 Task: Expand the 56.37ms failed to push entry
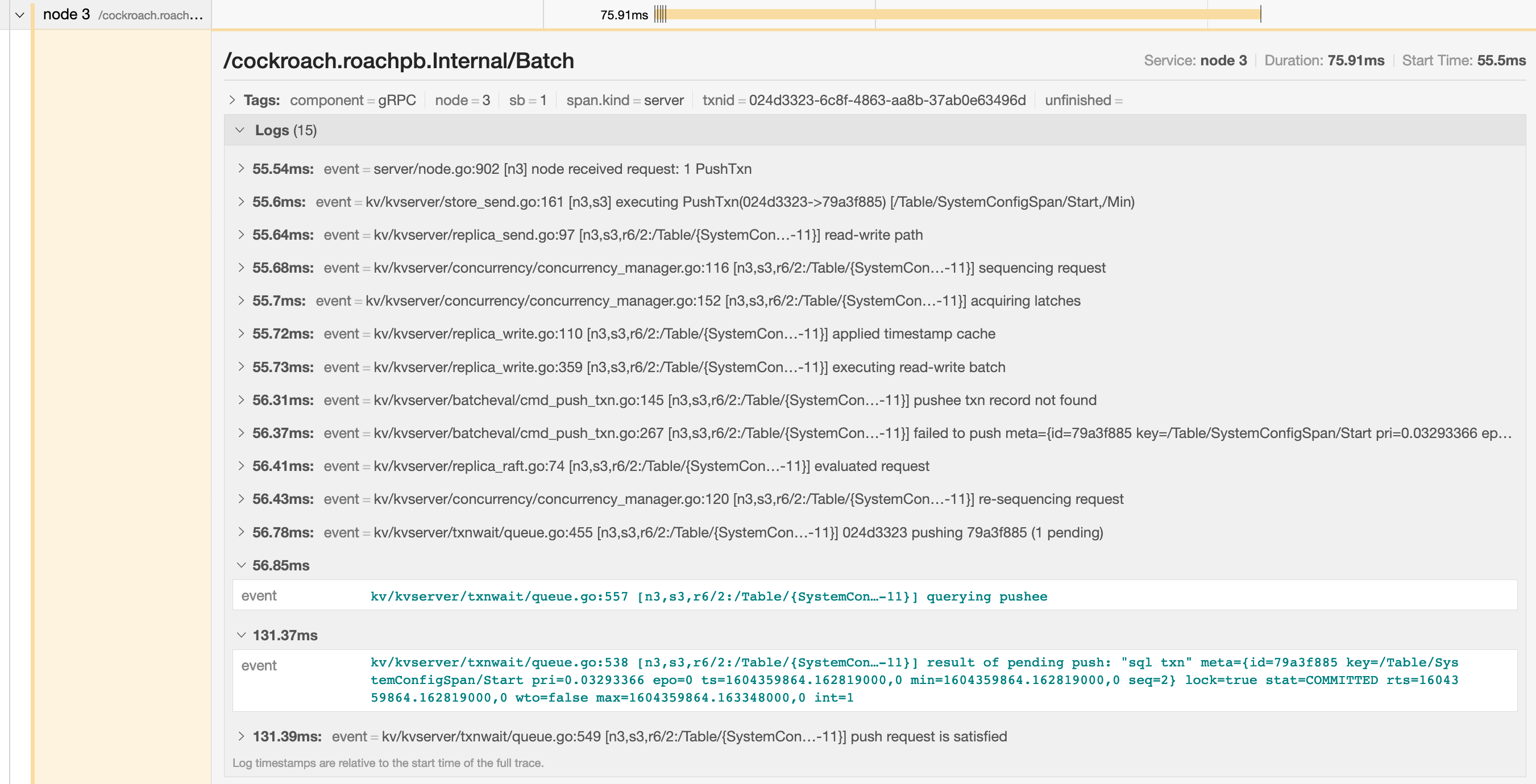point(241,433)
